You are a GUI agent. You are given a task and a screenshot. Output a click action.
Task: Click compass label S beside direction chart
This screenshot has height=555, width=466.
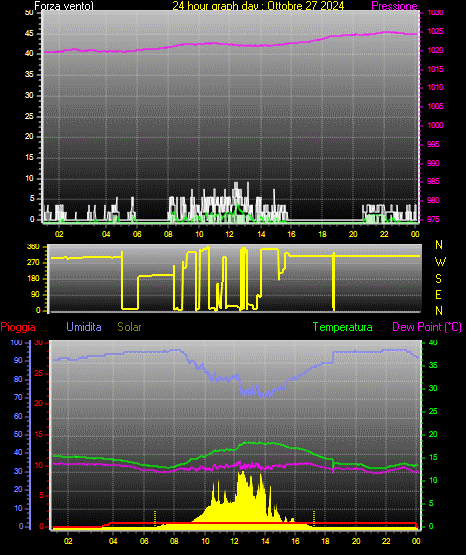(x=438, y=279)
